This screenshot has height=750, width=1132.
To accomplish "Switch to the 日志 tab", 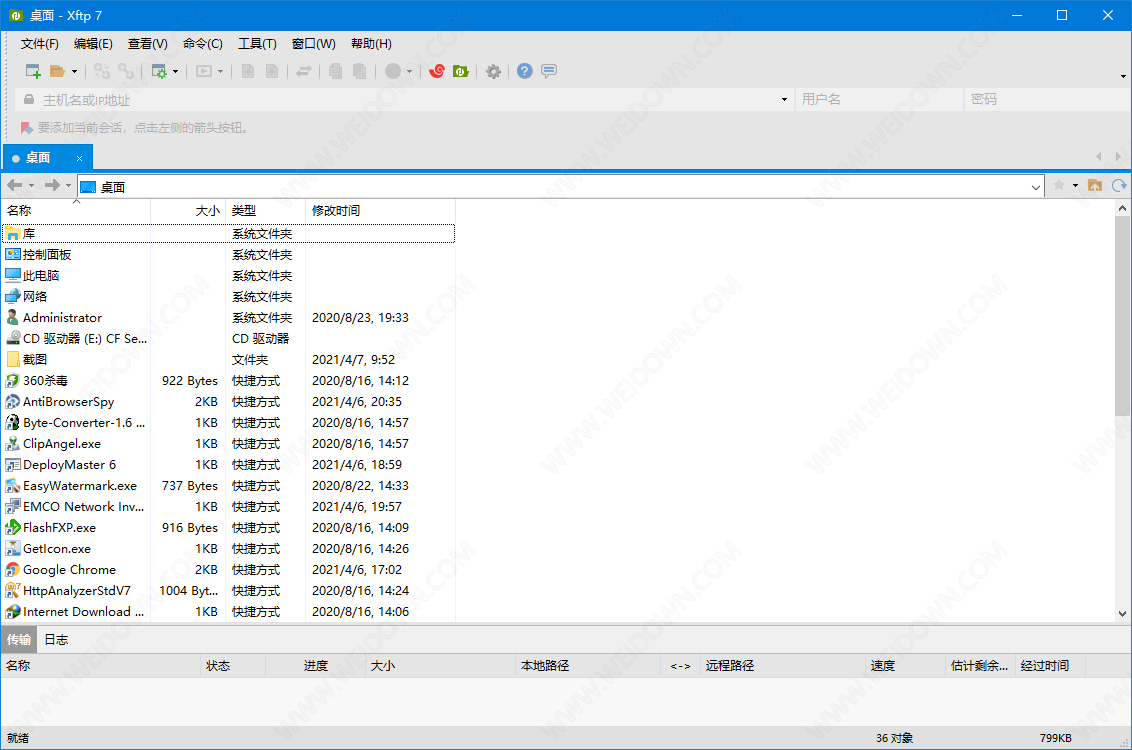I will [x=56, y=640].
